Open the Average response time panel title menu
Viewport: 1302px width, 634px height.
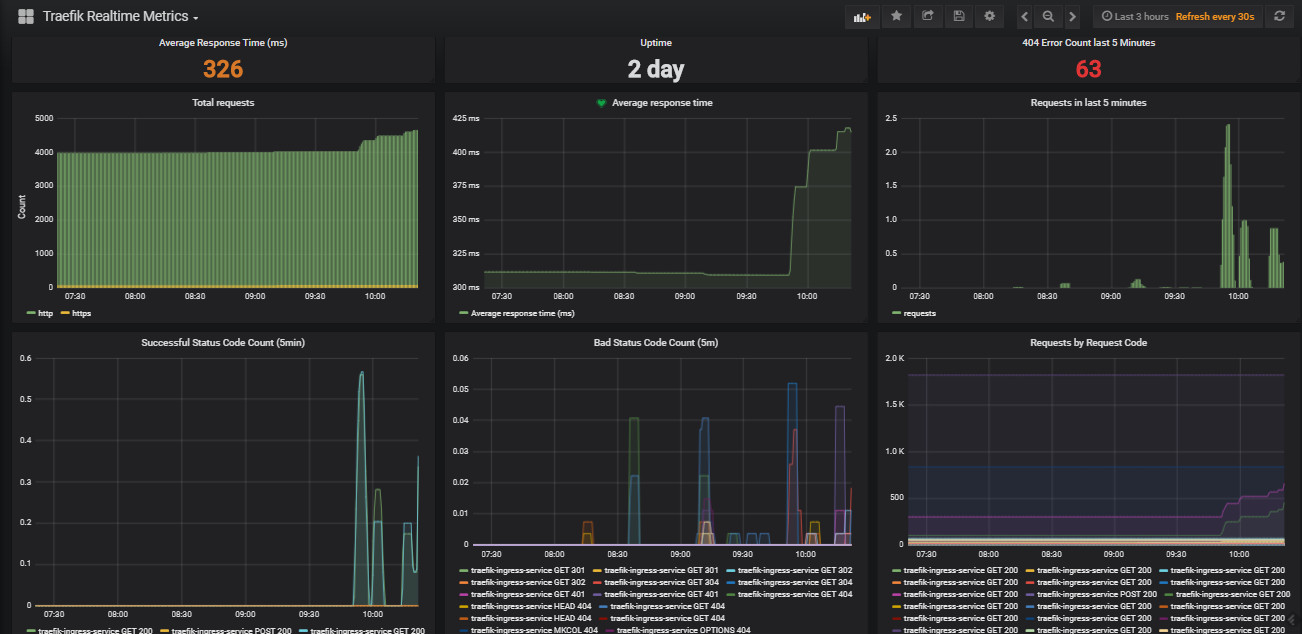tap(662, 103)
